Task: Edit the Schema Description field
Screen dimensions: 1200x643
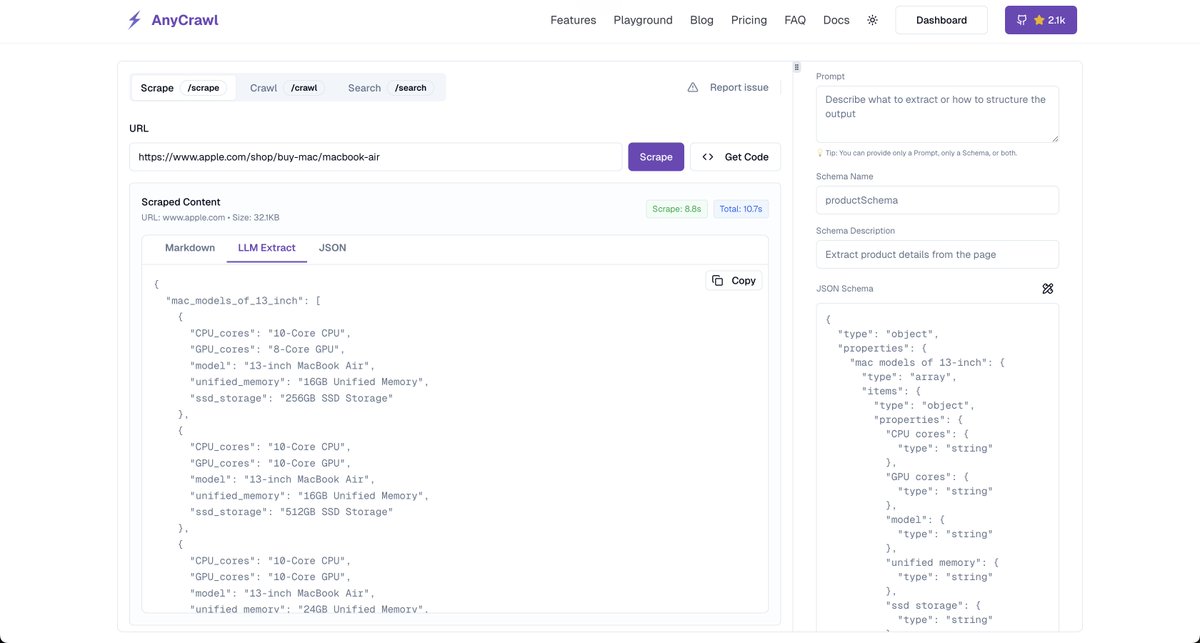Action: click(x=937, y=254)
